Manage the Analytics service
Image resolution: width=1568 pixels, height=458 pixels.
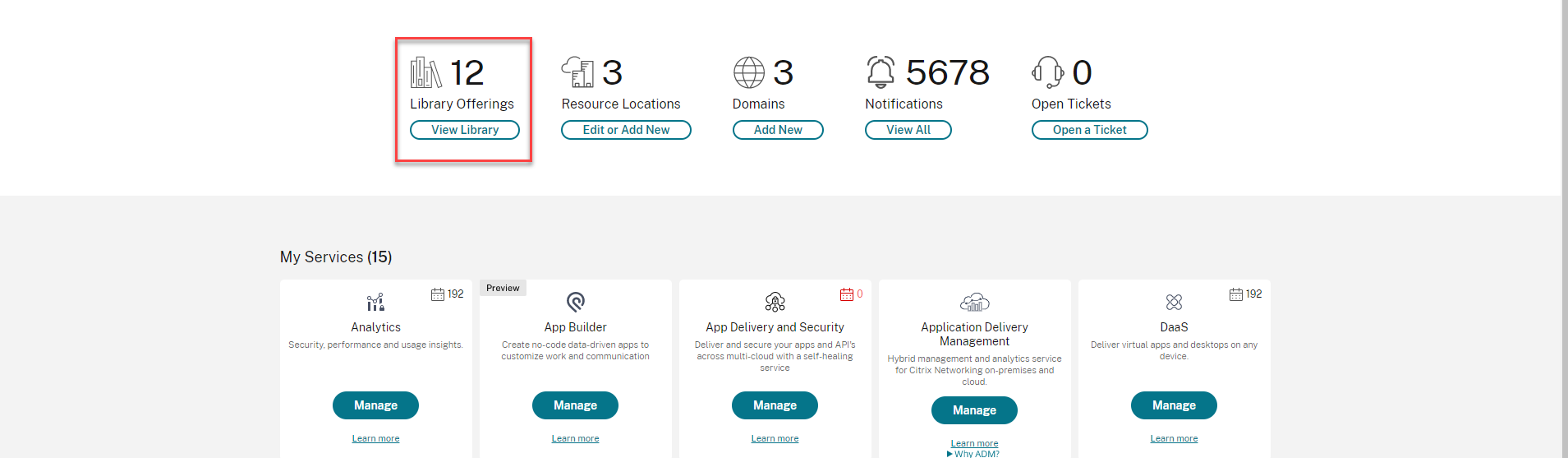click(x=375, y=405)
